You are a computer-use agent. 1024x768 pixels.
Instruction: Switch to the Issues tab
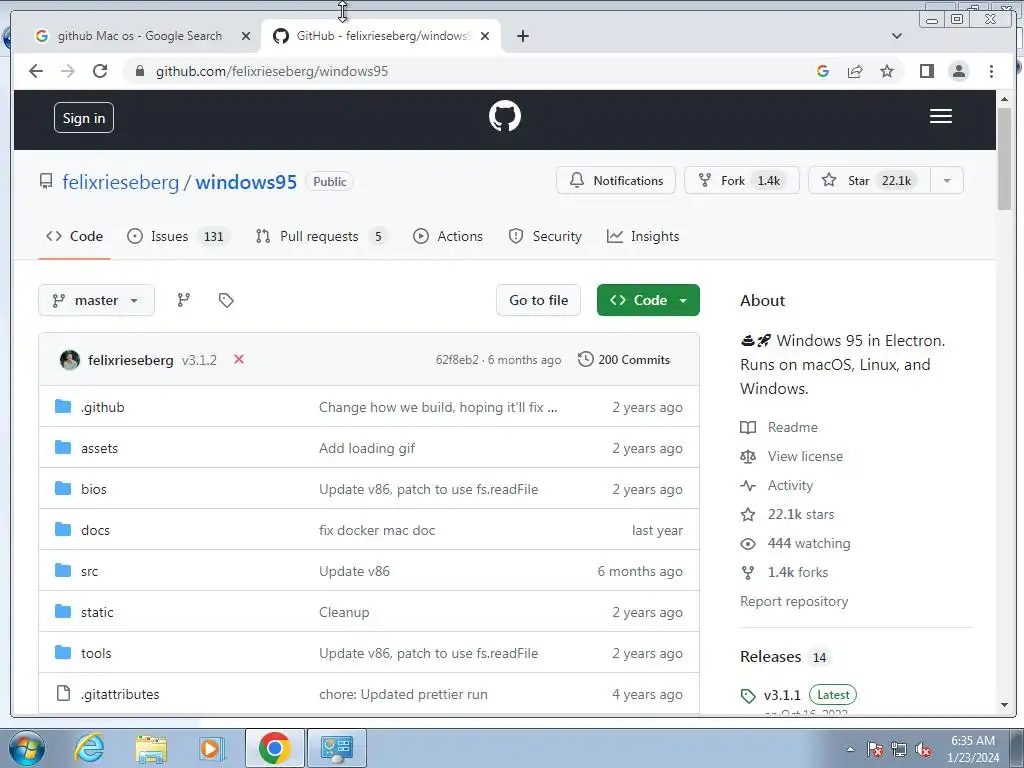(x=178, y=236)
